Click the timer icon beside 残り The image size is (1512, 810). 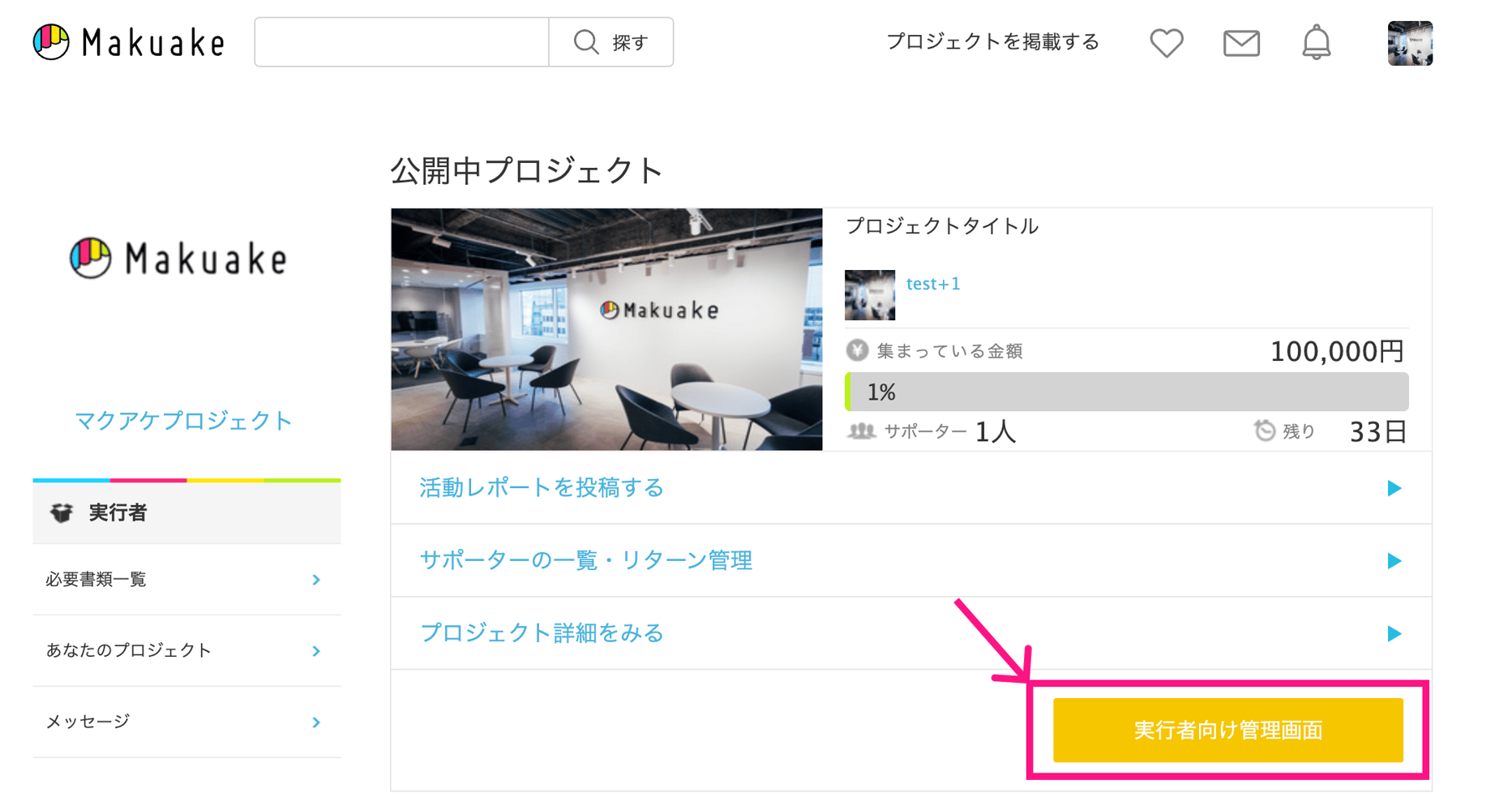click(x=1265, y=431)
